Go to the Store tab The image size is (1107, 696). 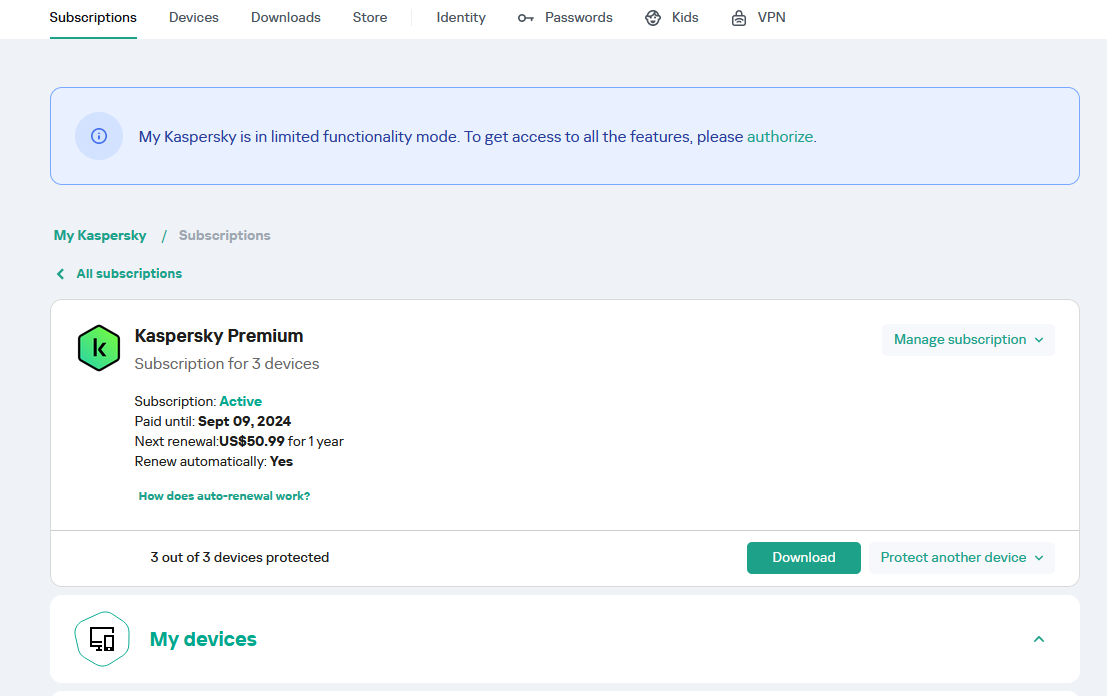point(370,18)
